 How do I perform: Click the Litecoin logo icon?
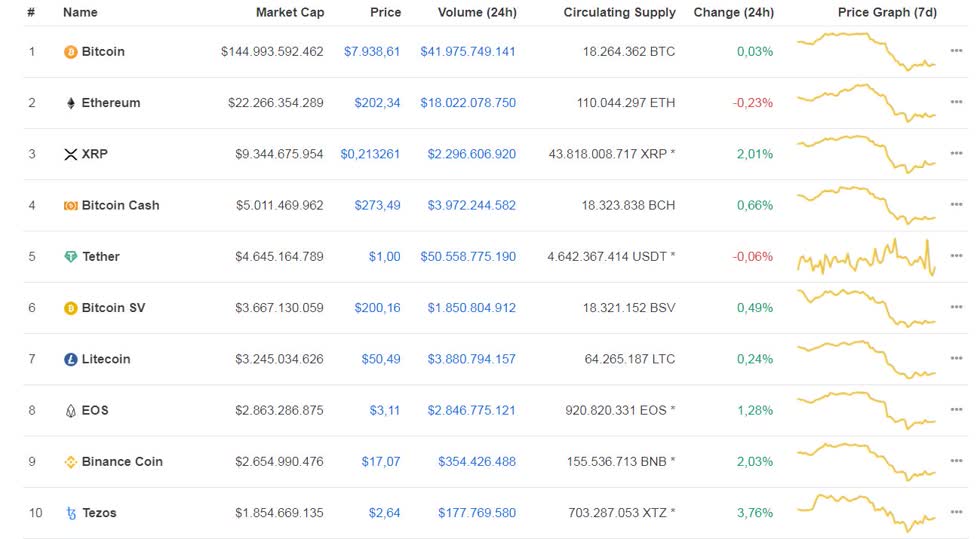click(x=71, y=359)
